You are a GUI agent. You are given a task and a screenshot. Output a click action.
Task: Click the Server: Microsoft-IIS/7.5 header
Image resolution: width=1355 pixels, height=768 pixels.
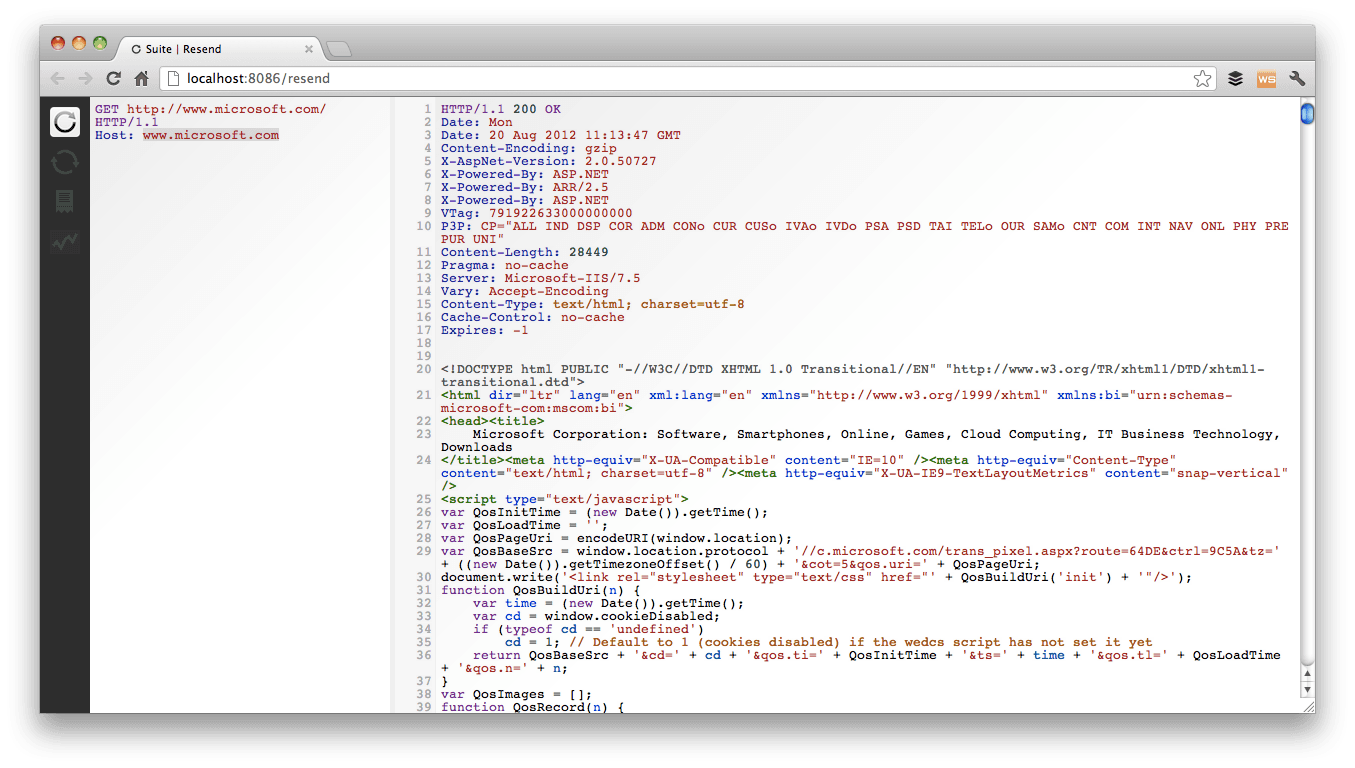click(x=541, y=278)
